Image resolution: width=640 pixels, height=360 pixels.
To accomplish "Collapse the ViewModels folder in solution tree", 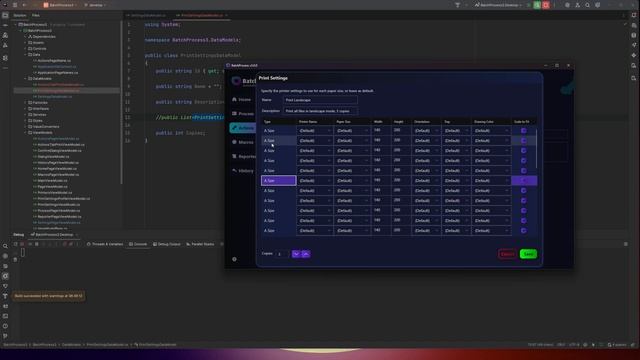I will coord(25,133).
